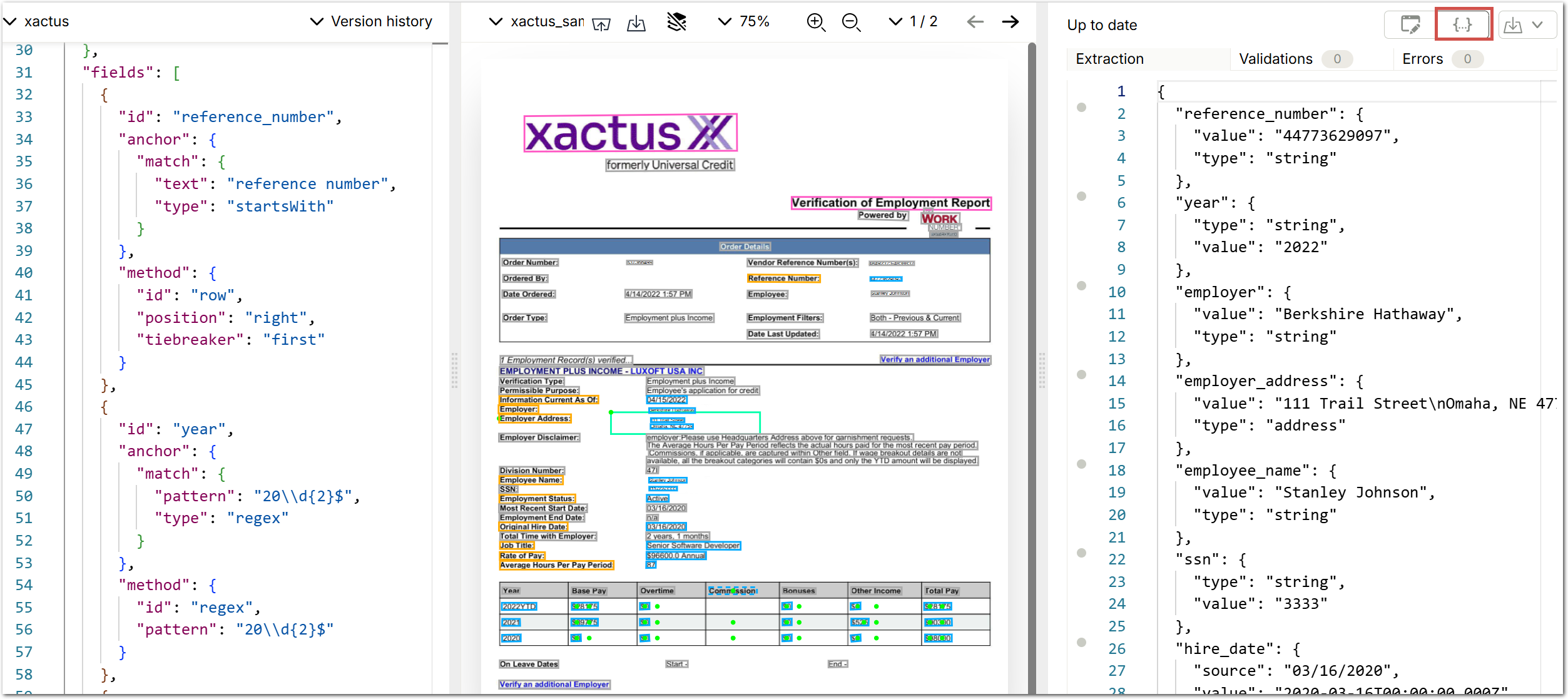Go to next page with right arrow
The image size is (1568, 699).
[1010, 22]
